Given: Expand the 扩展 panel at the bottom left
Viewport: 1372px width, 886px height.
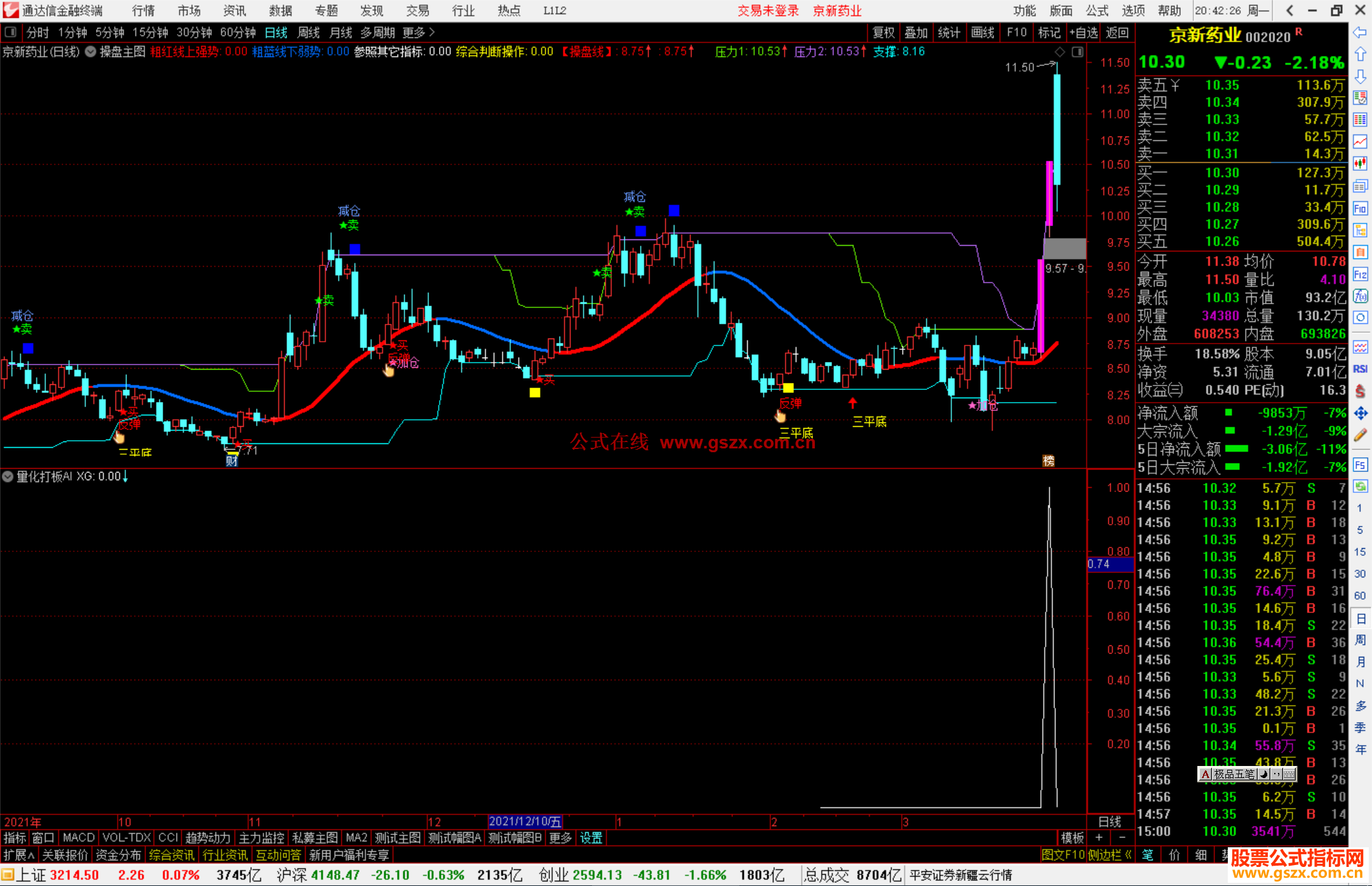Looking at the screenshot, I should pos(19,855).
